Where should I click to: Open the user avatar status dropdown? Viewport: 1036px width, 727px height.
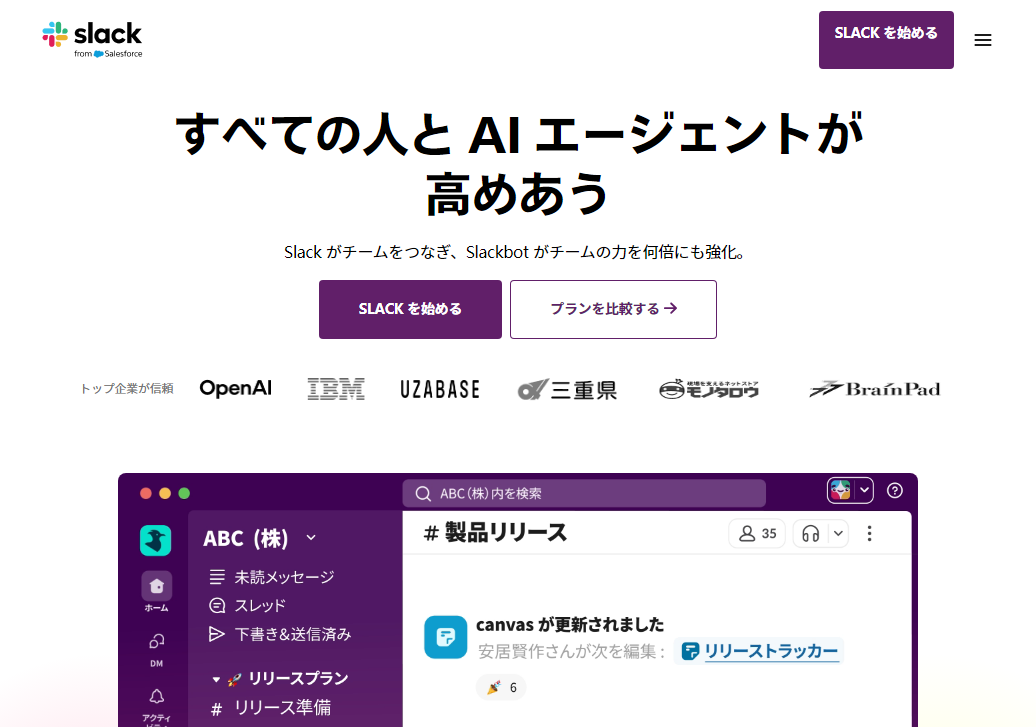850,490
